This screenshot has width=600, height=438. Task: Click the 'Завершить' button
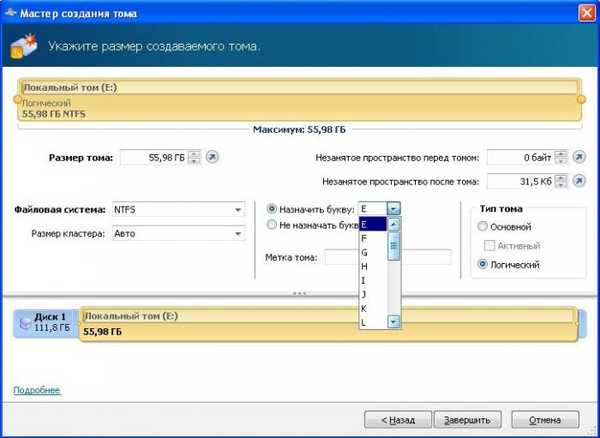coord(467,420)
